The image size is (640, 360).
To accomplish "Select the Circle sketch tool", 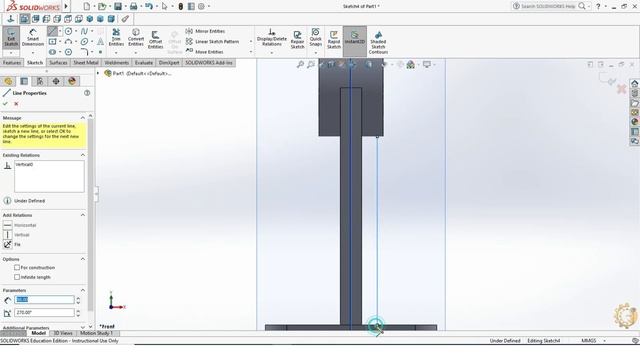I will coord(69,31).
